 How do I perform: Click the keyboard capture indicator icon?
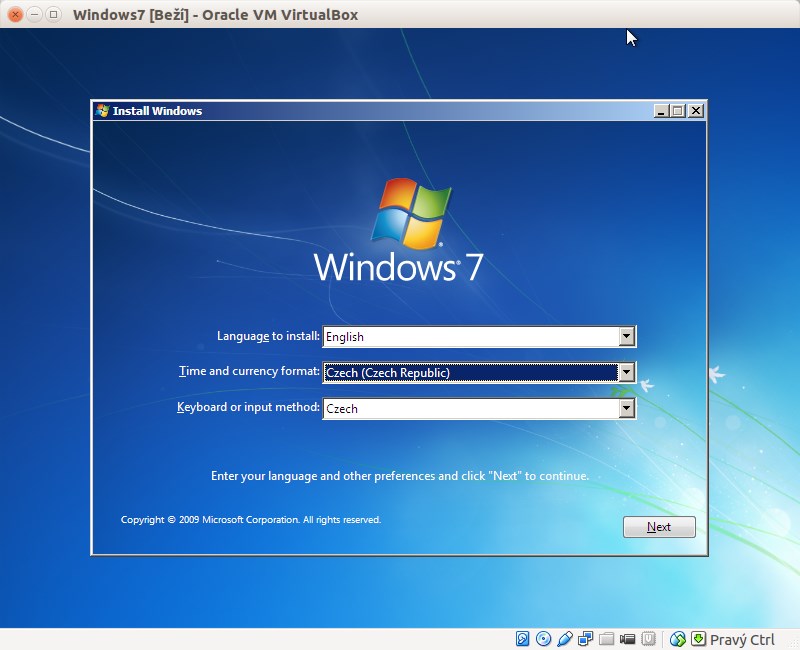coord(698,638)
